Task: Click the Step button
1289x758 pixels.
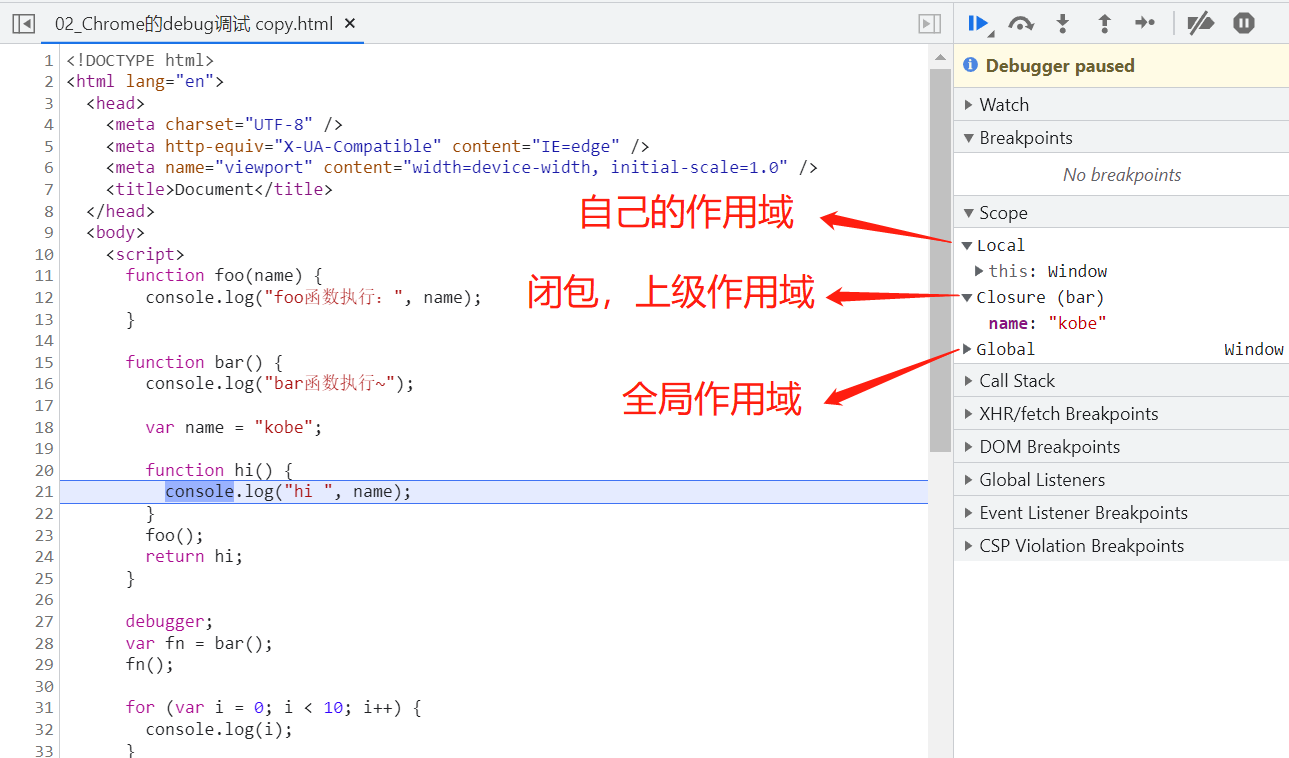Action: (1145, 23)
